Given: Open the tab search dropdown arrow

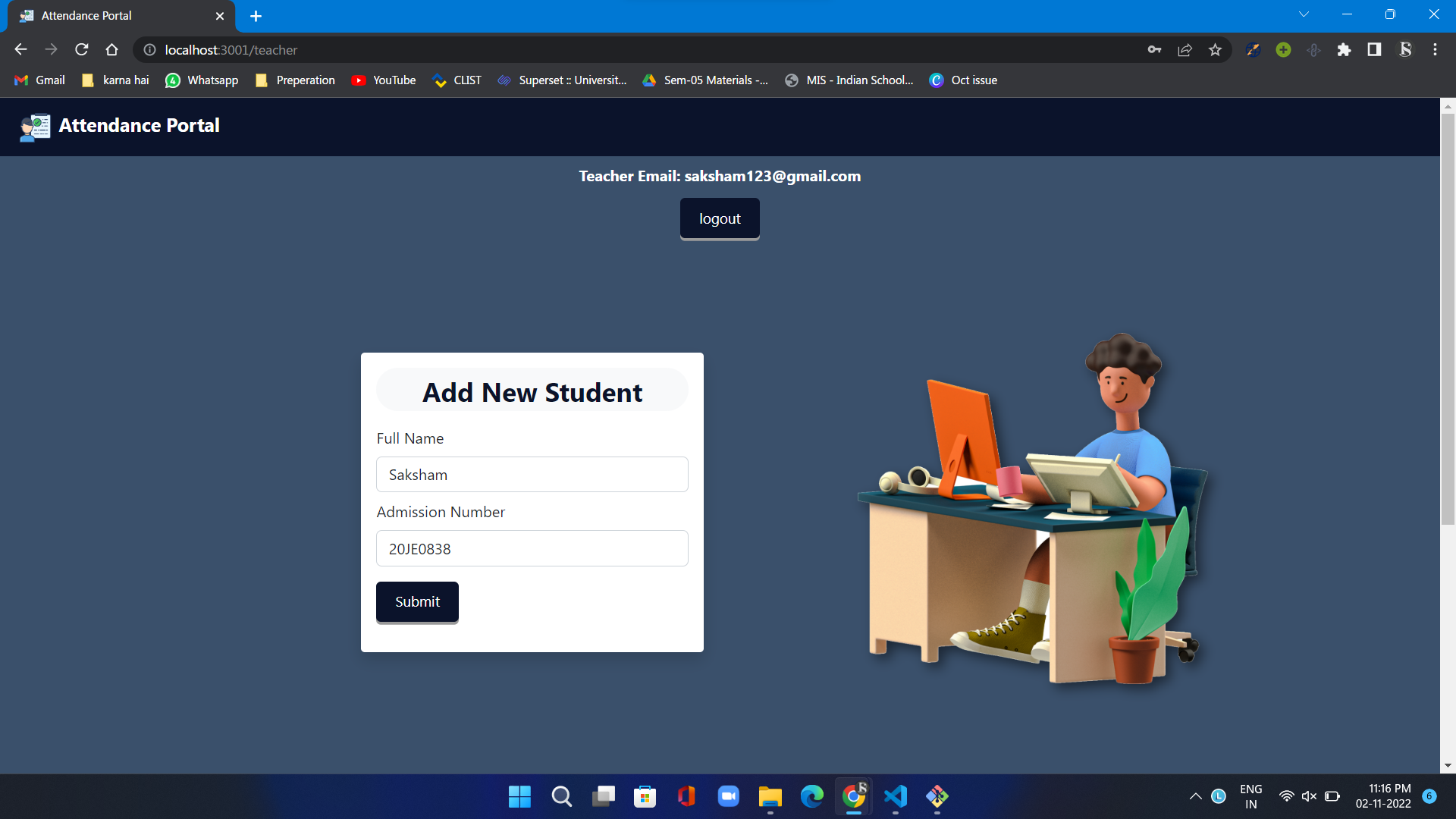Looking at the screenshot, I should (1304, 14).
